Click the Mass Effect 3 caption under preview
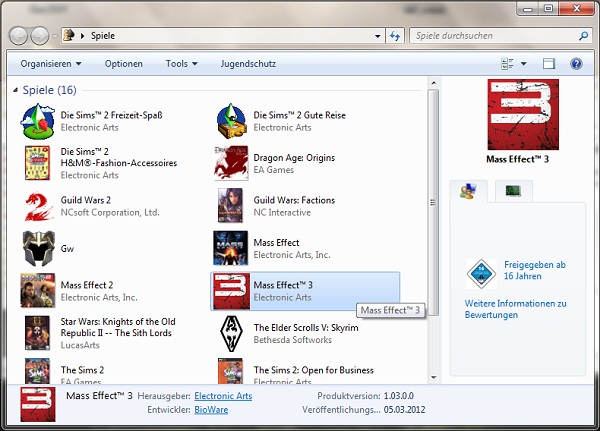 (x=518, y=159)
